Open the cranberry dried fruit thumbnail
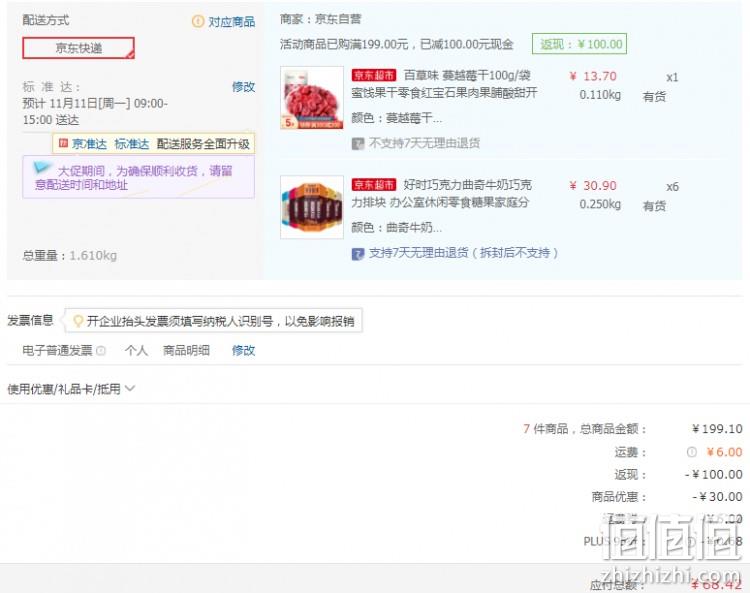This screenshot has width=750, height=593. (x=312, y=98)
